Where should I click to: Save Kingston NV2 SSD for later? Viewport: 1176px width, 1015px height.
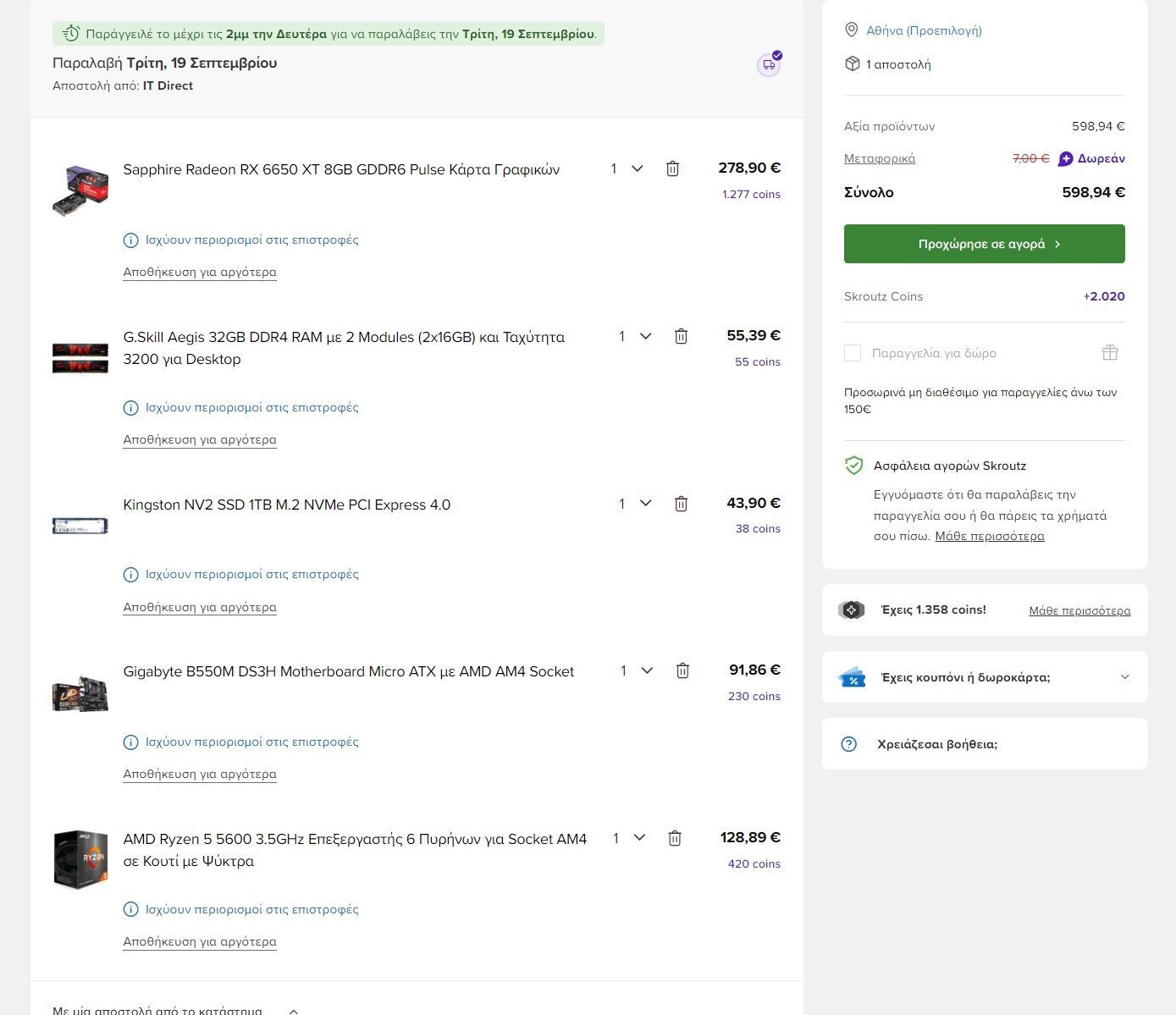pyautogui.click(x=200, y=607)
